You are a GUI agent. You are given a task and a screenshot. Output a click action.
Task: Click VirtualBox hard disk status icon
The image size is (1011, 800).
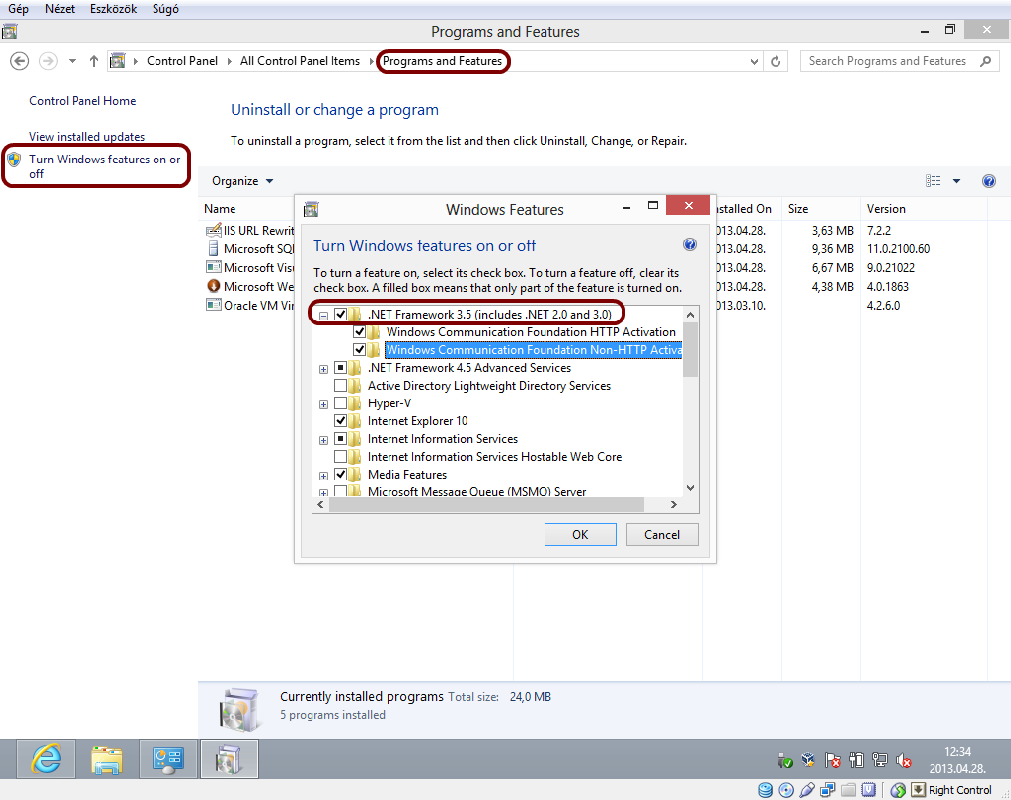pyautogui.click(x=765, y=790)
